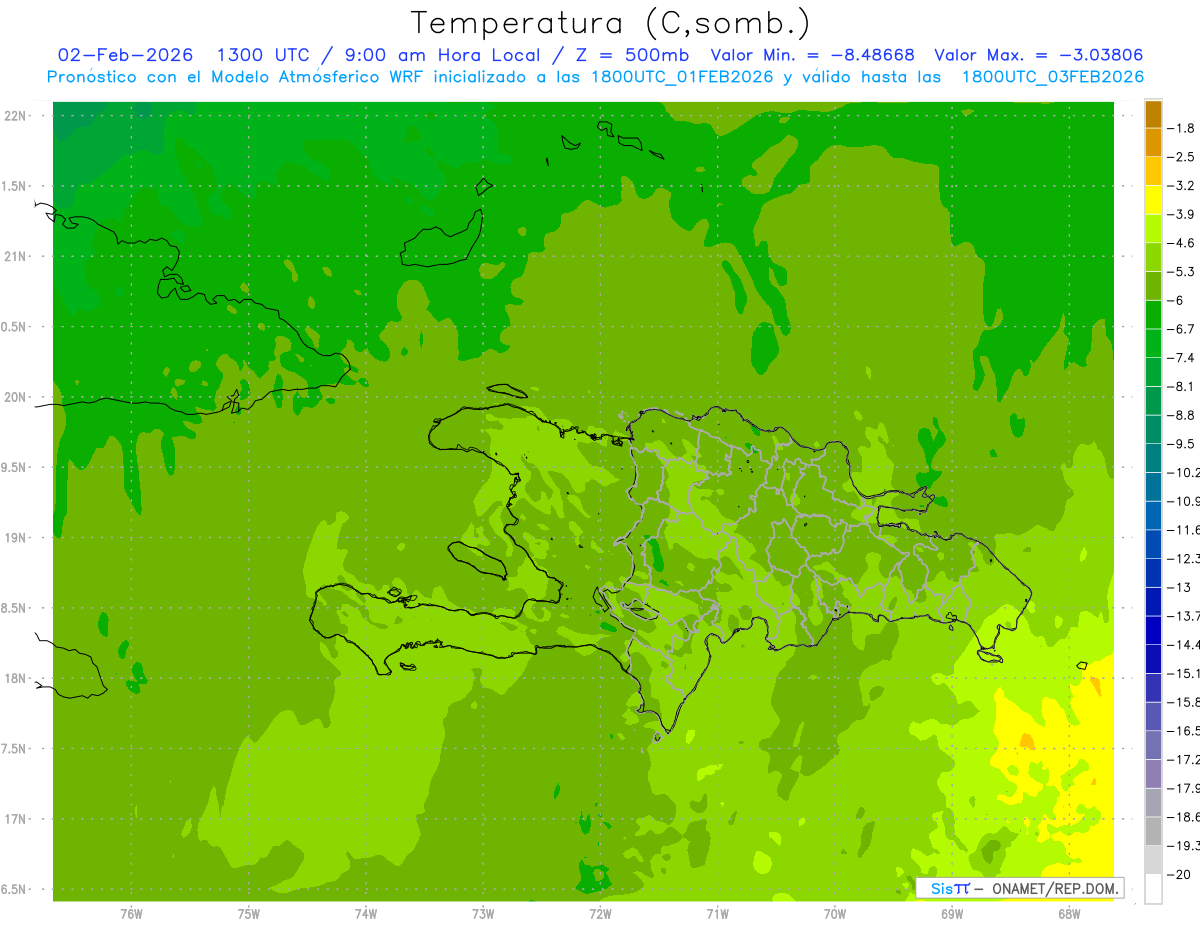Click the '22N' latitude label

pyautogui.click(x=14, y=116)
